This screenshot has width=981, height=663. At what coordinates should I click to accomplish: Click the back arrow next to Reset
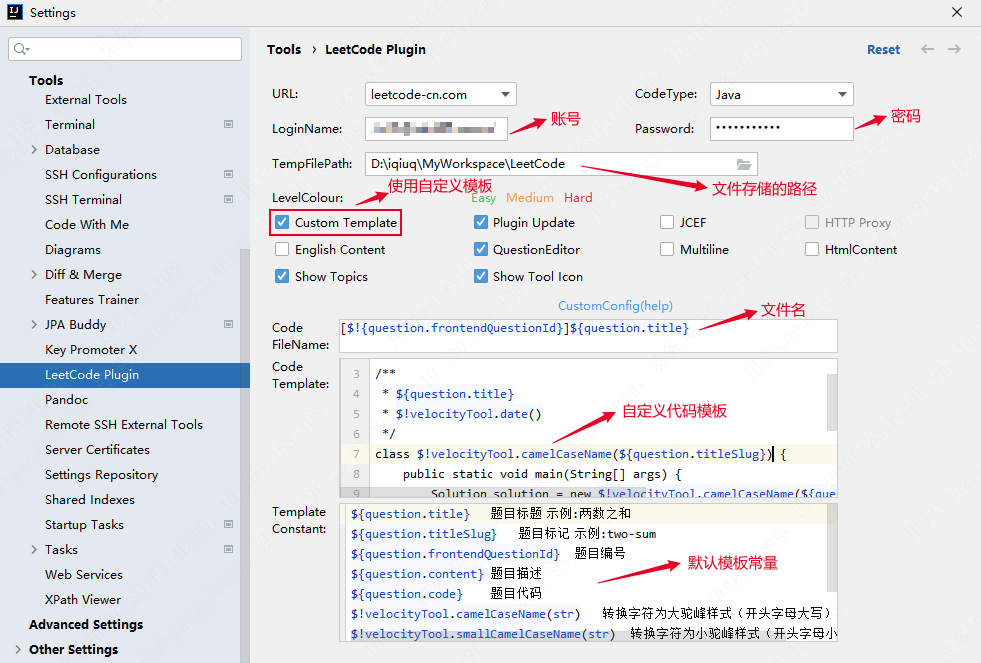[x=927, y=48]
